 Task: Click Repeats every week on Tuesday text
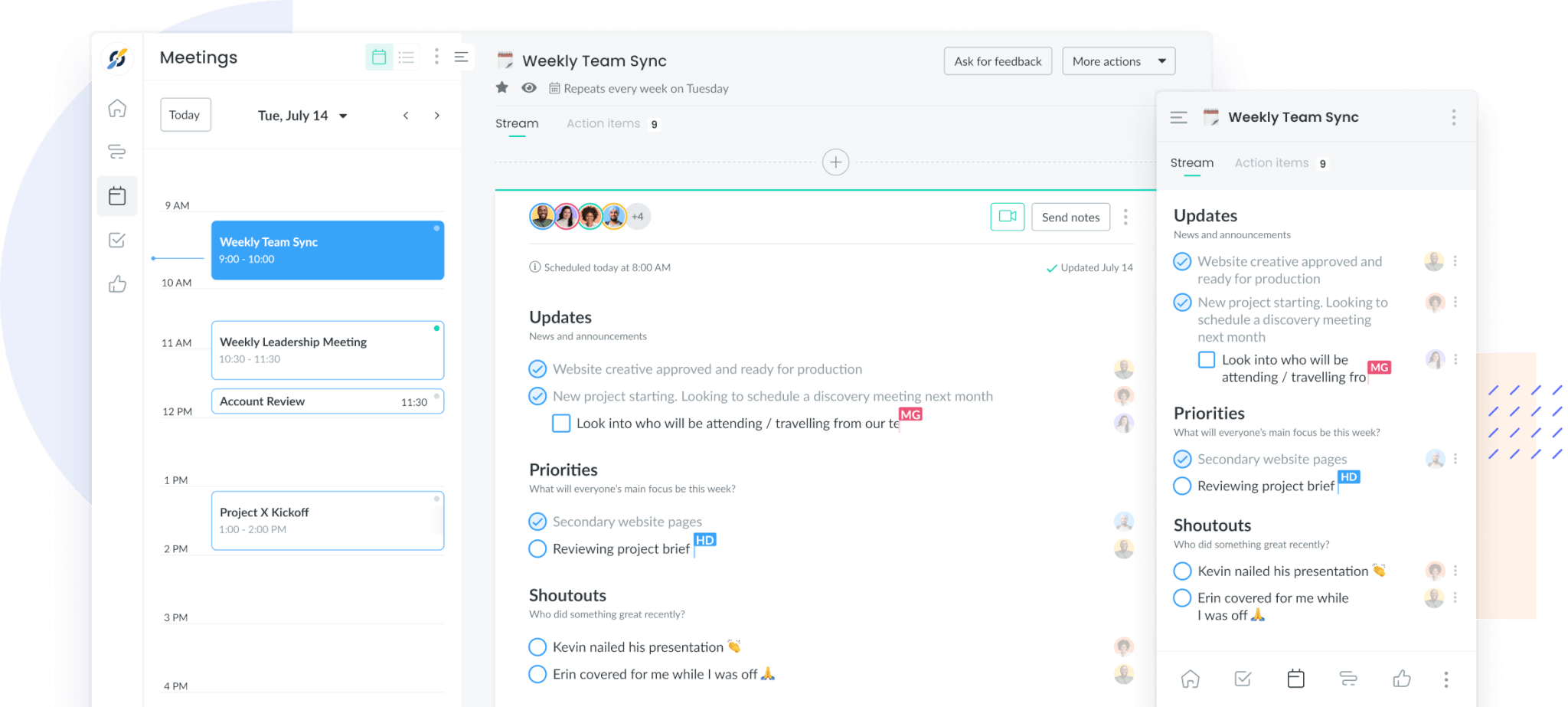646,89
